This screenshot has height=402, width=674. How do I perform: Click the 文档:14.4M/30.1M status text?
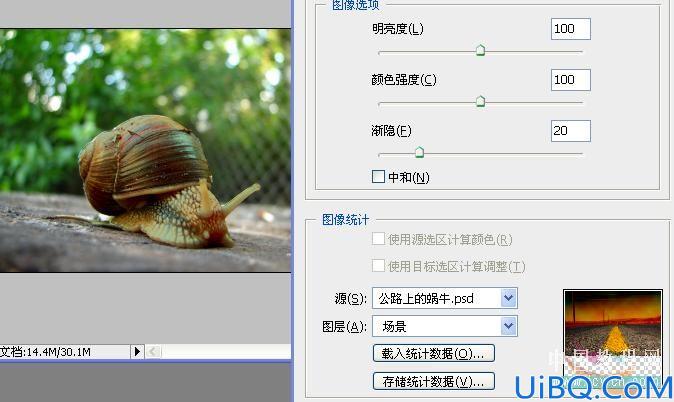click(46, 352)
